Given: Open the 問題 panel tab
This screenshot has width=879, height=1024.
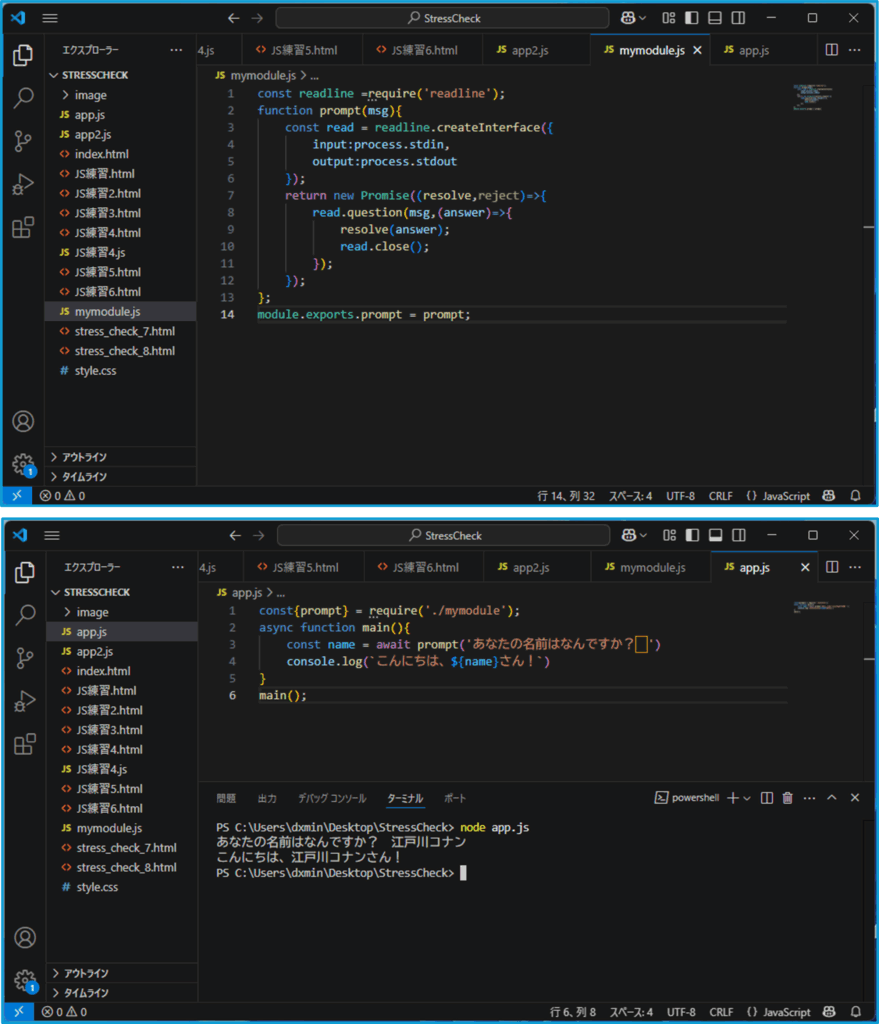Looking at the screenshot, I should pyautogui.click(x=226, y=798).
